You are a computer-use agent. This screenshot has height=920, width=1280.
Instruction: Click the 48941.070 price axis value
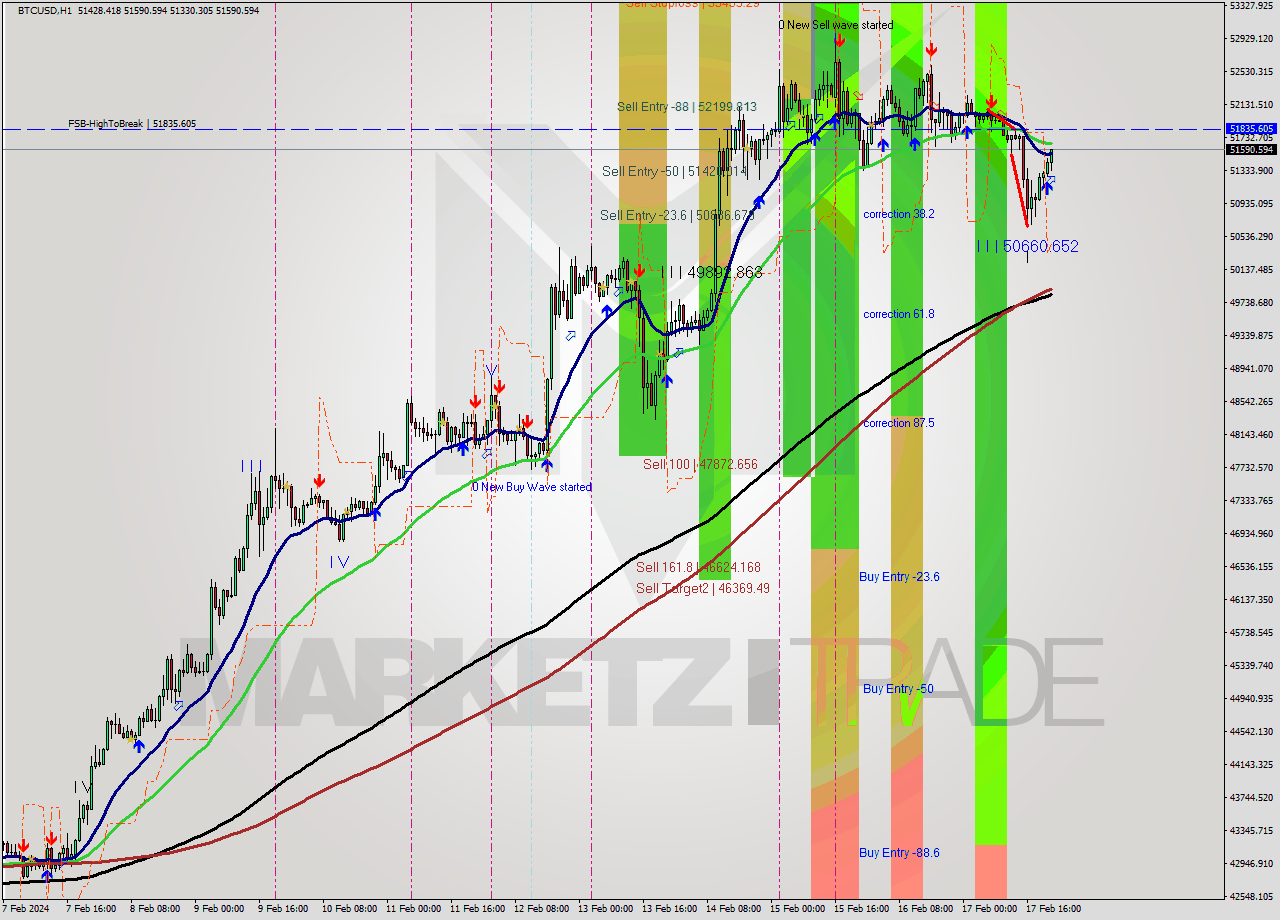click(1251, 369)
